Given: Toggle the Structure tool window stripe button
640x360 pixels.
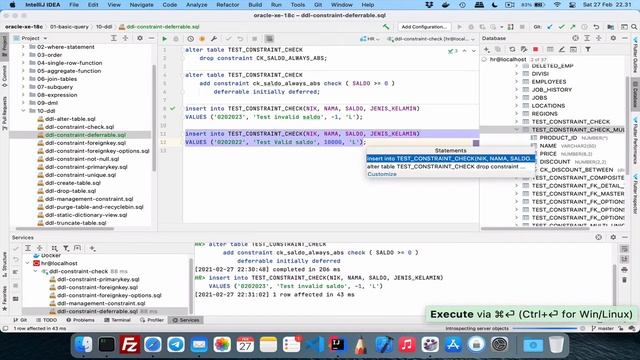Looking at the screenshot, I should pyautogui.click(x=4, y=264).
